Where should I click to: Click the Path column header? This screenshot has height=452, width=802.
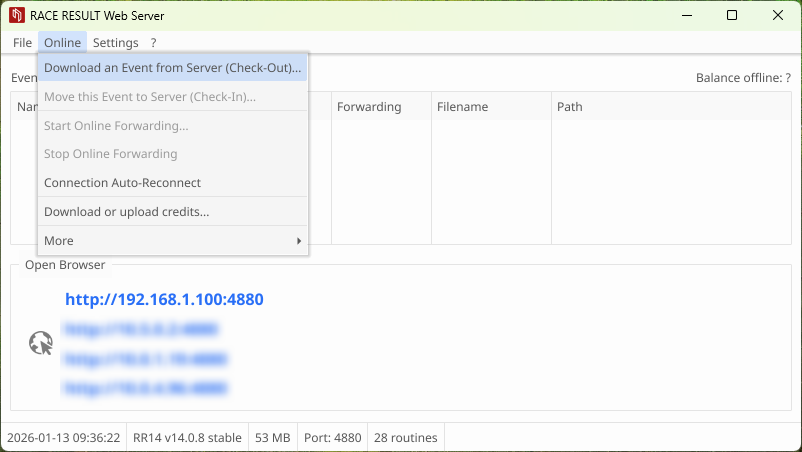(x=570, y=107)
